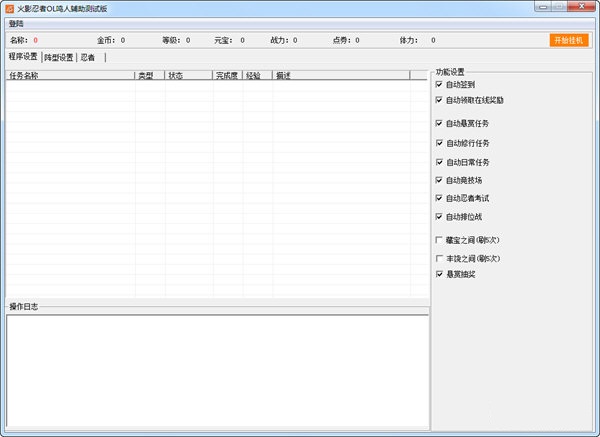The width and height of the screenshot is (600, 437).
Task: Click the 战力 label
Action: 279,40
